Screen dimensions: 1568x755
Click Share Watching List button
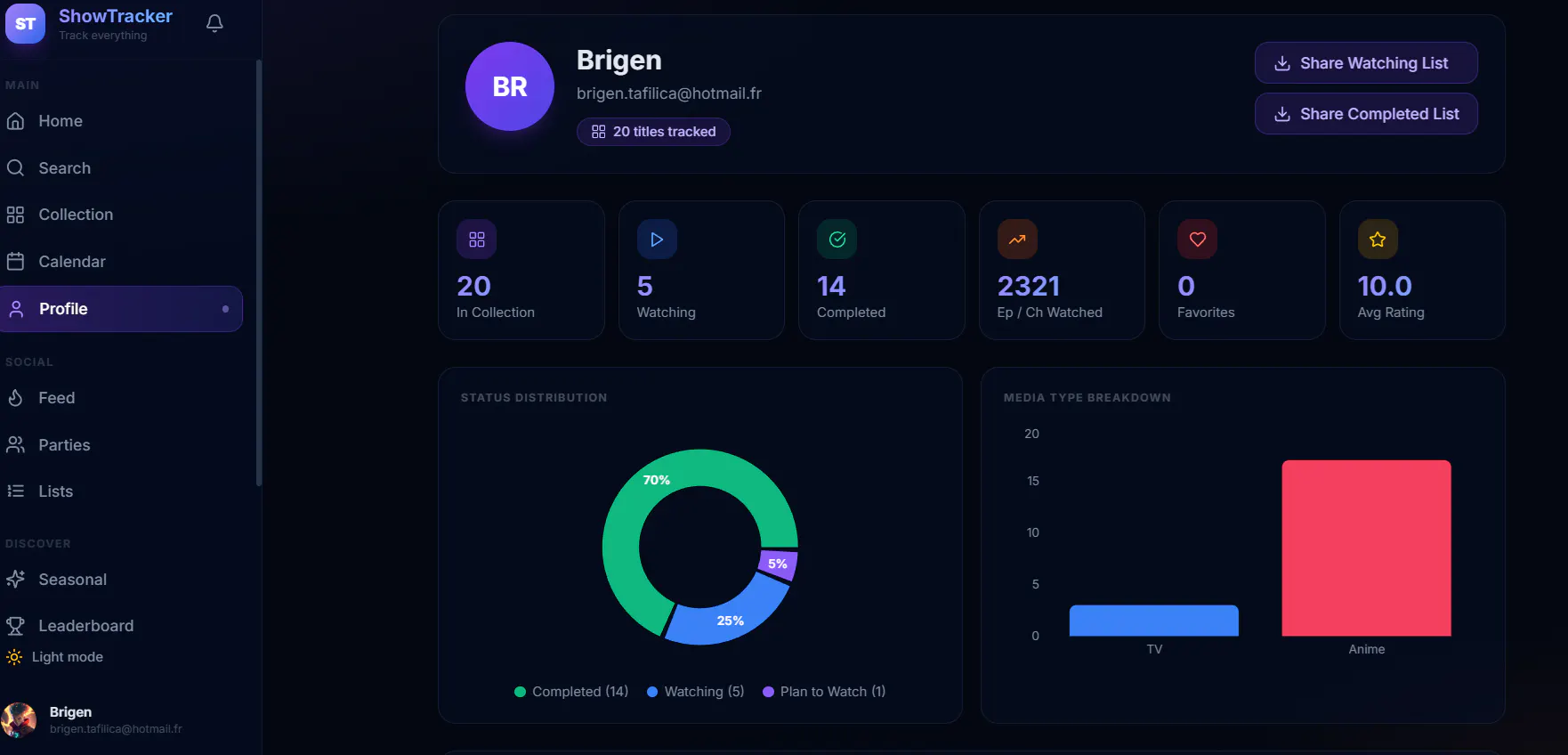pos(1366,63)
